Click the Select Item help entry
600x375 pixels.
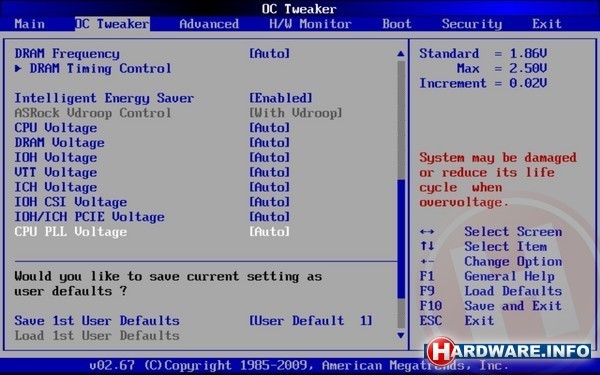(505, 247)
